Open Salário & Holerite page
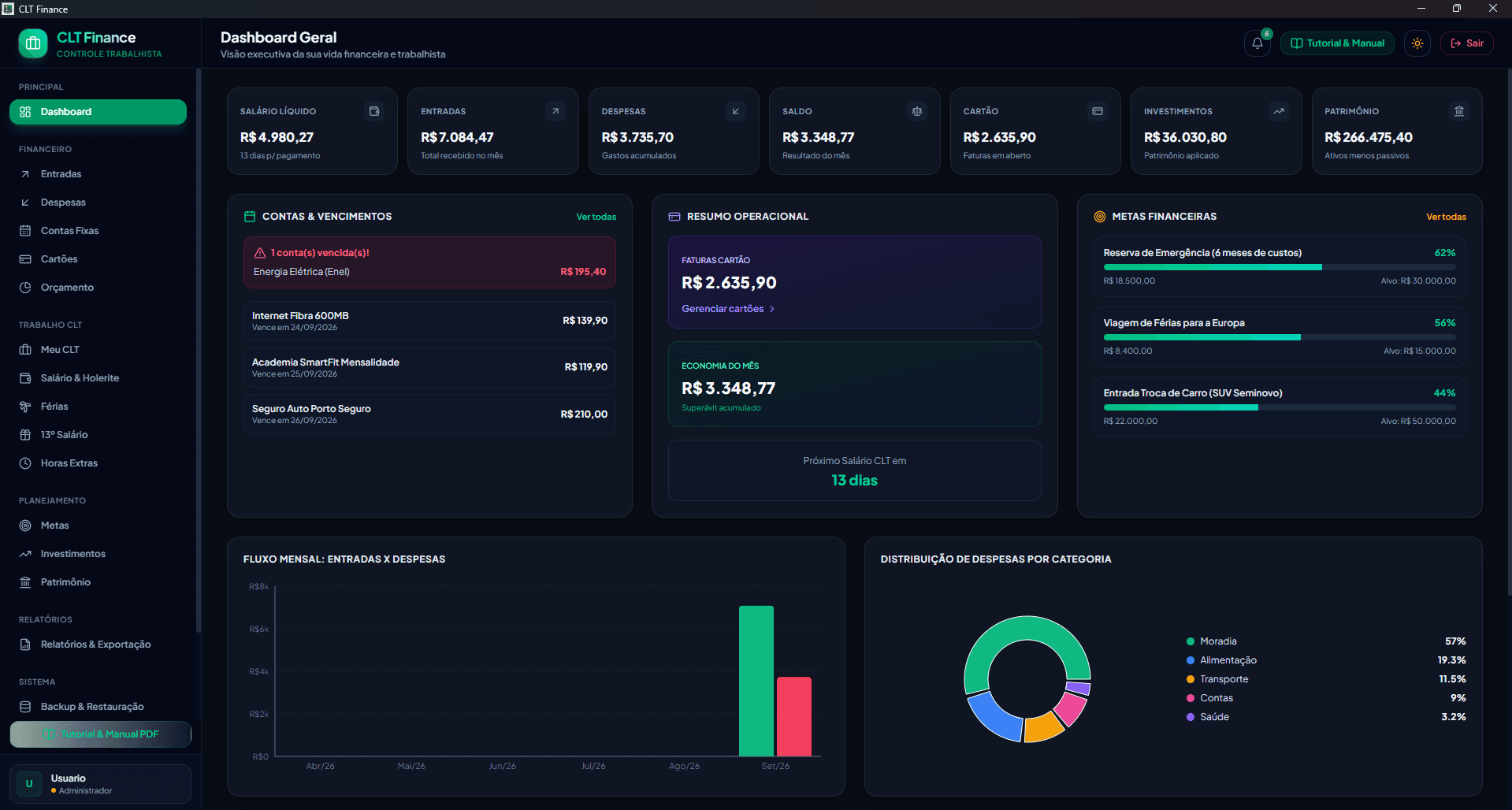Screen dimensions: 1512x810 coord(98,378)
